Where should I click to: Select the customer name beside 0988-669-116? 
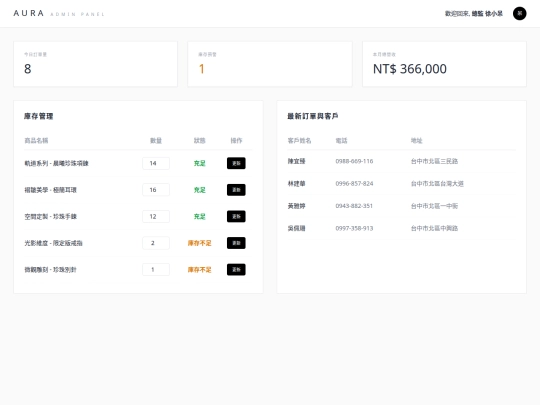click(297, 161)
